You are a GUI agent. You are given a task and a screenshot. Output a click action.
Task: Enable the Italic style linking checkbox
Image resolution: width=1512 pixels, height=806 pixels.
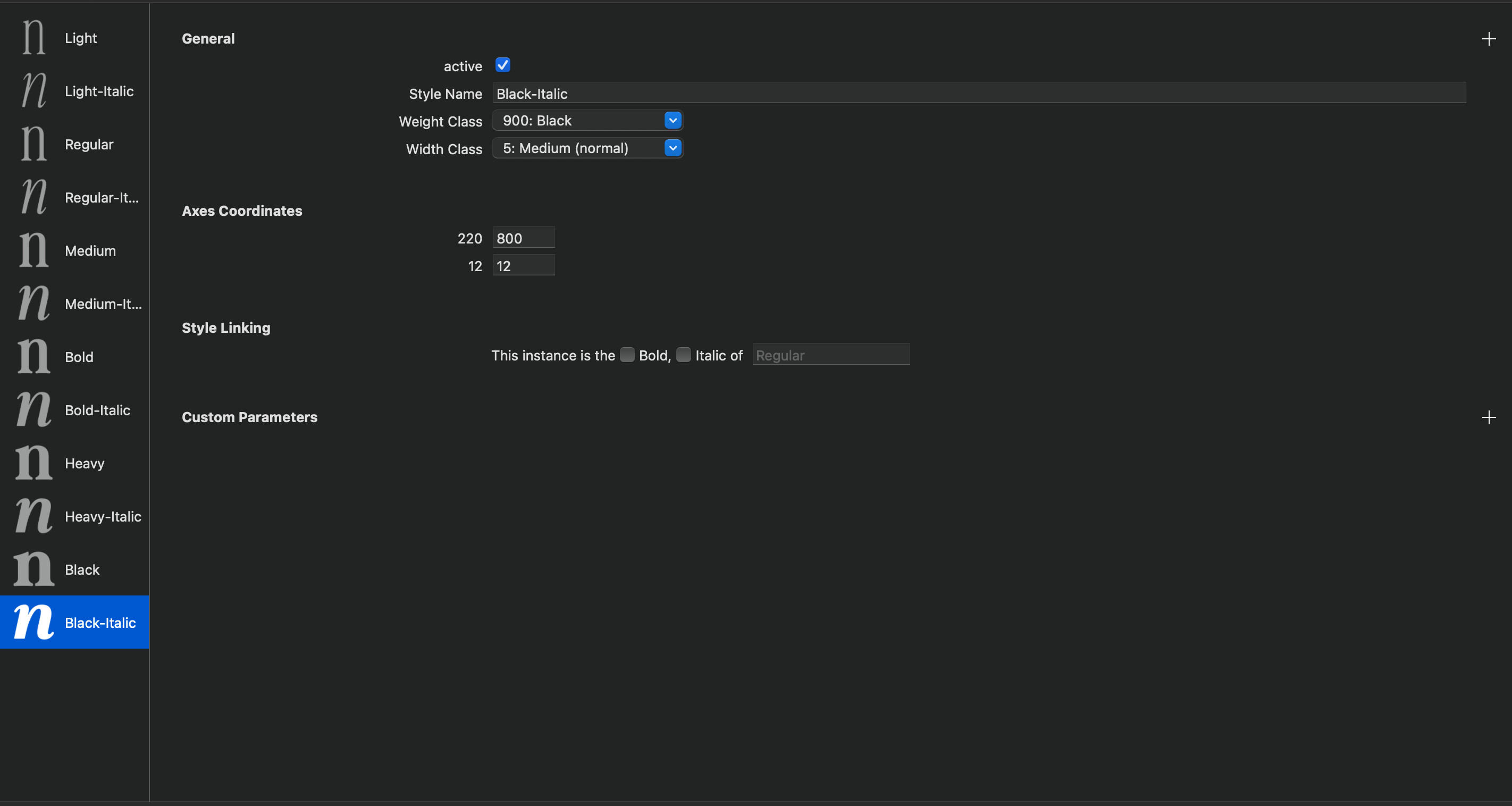coord(683,355)
